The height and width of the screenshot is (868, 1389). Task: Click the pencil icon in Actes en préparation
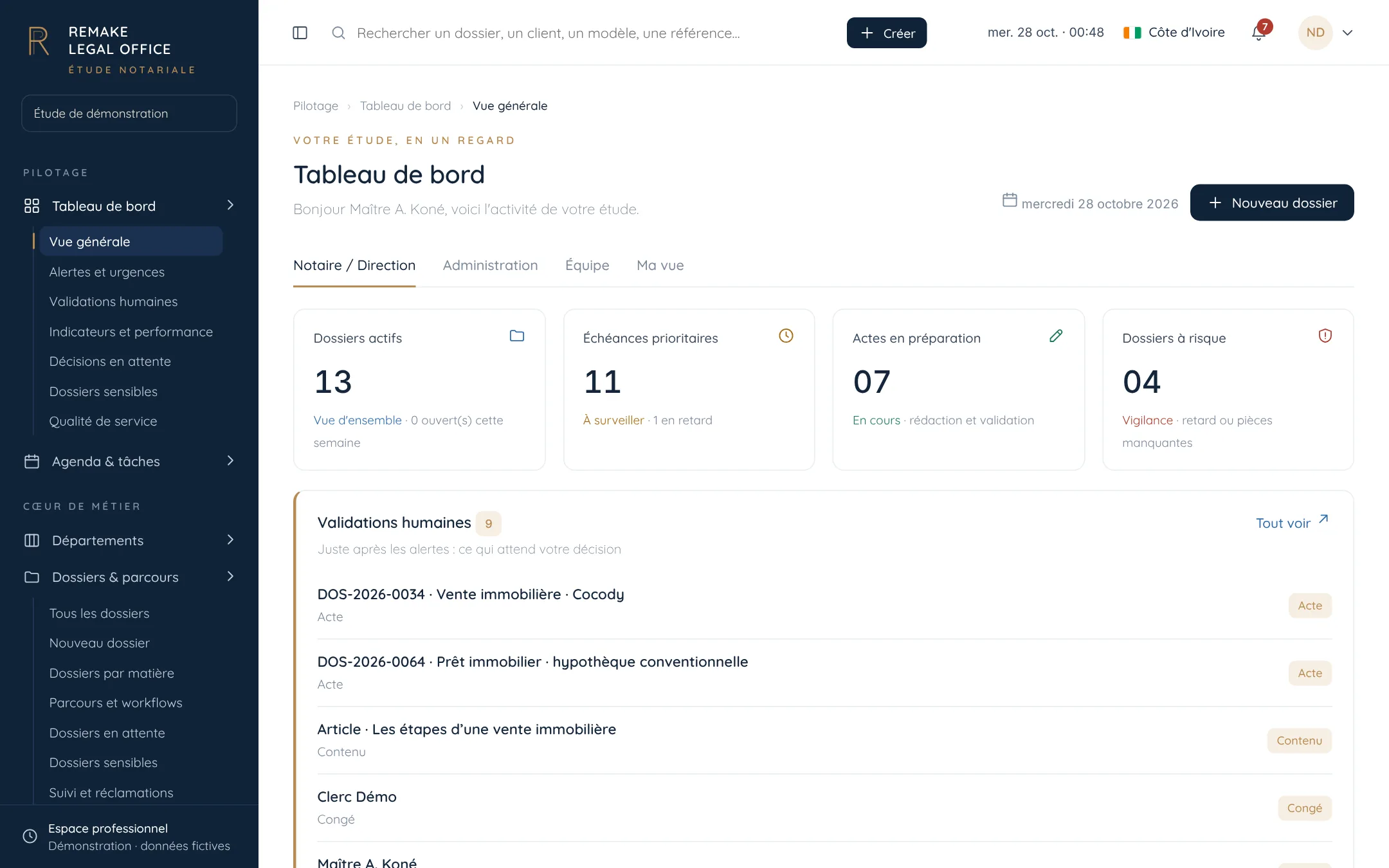[x=1056, y=336]
